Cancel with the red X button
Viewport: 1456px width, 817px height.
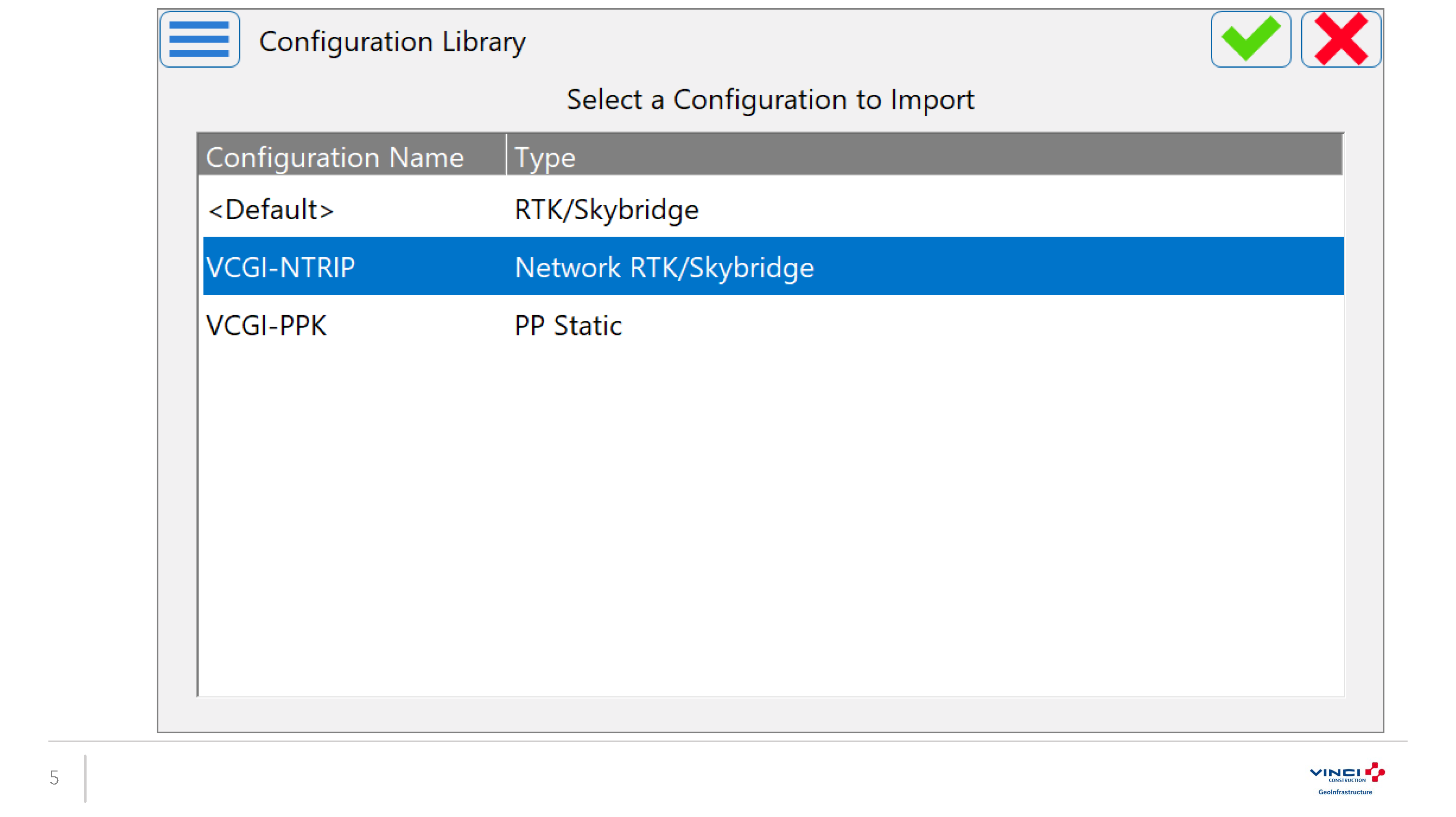pyautogui.click(x=1341, y=40)
